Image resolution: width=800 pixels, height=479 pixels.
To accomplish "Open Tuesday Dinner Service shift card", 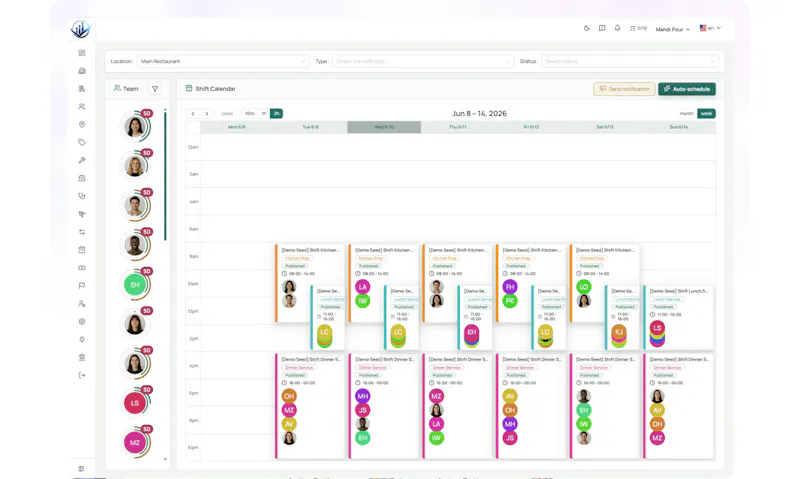I will click(x=310, y=406).
